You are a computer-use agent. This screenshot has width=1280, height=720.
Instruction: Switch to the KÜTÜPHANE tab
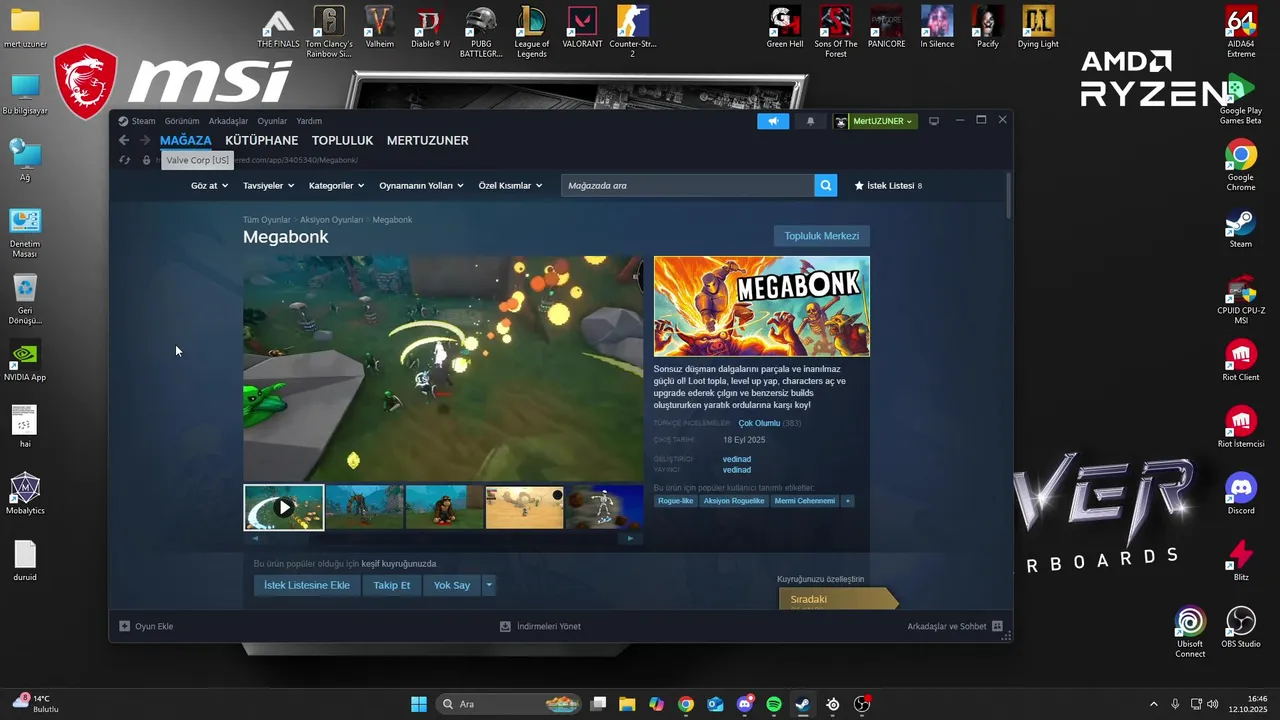coord(262,140)
